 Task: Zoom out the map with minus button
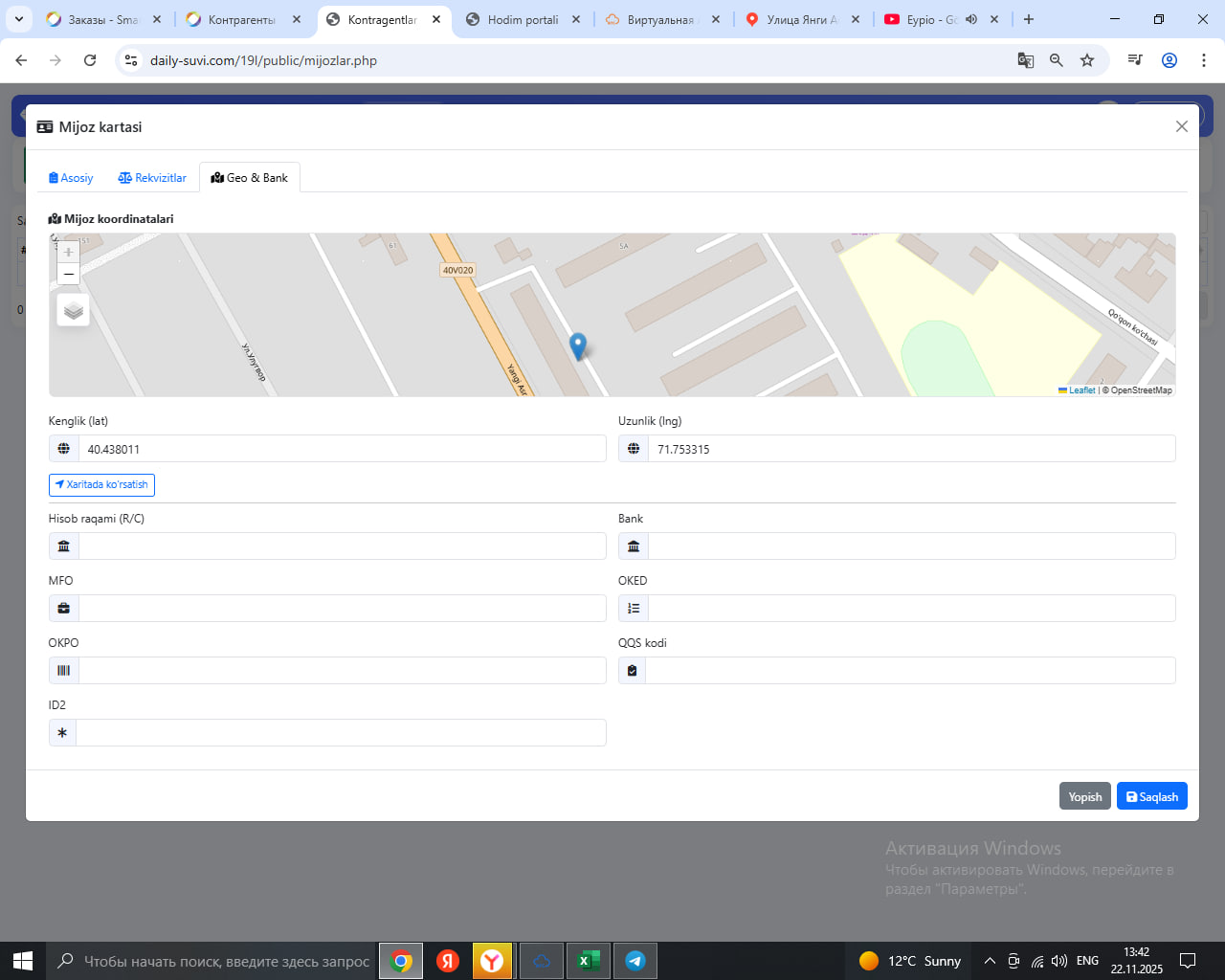point(68,275)
